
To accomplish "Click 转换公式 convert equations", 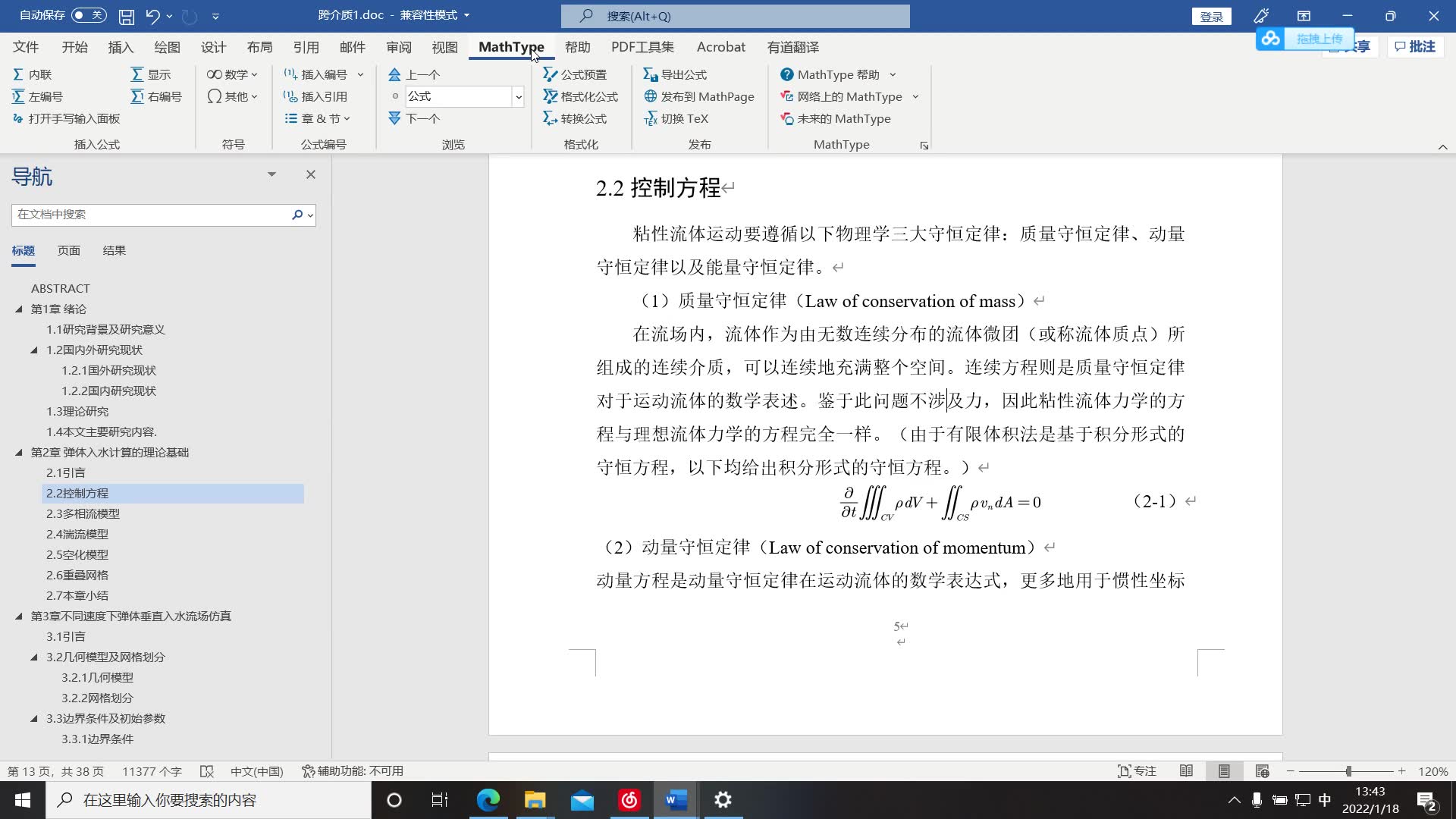I will coord(575,118).
